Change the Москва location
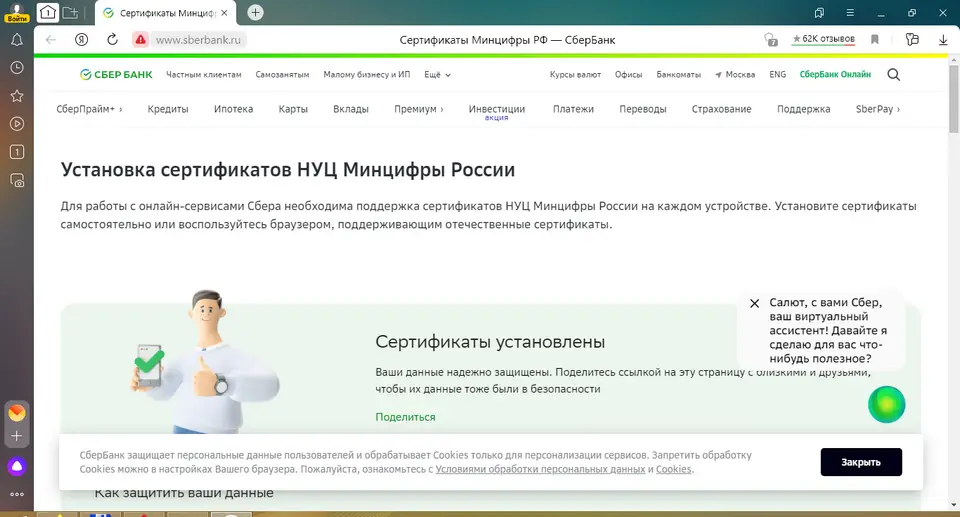The image size is (960, 517). (x=735, y=75)
